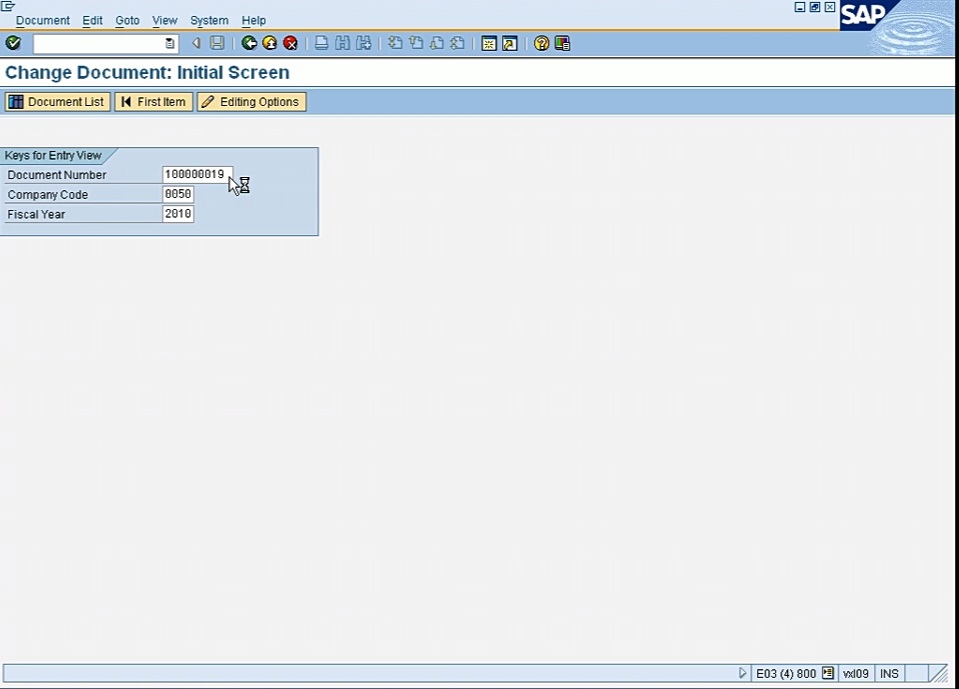Click inside the transaction command field
Screen dimensions: 959x689
(99, 43)
